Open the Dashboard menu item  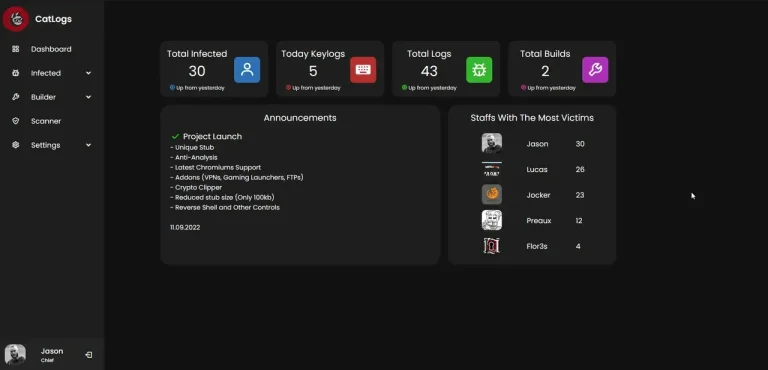coord(51,49)
